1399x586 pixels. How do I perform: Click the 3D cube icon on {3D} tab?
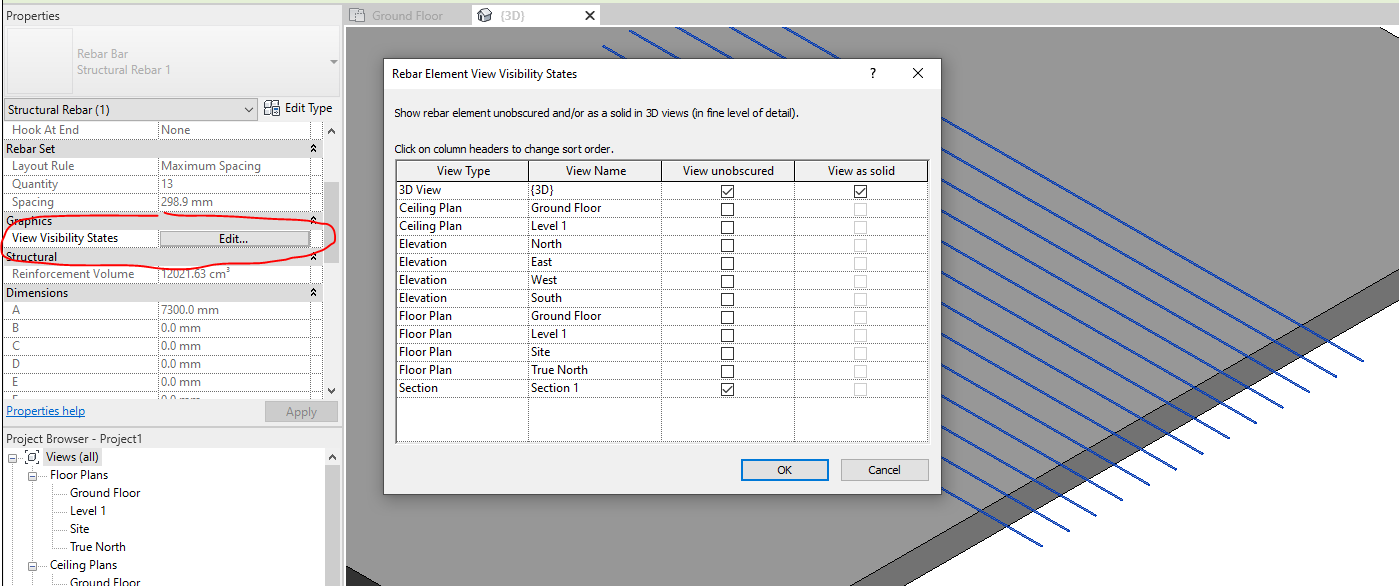486,15
